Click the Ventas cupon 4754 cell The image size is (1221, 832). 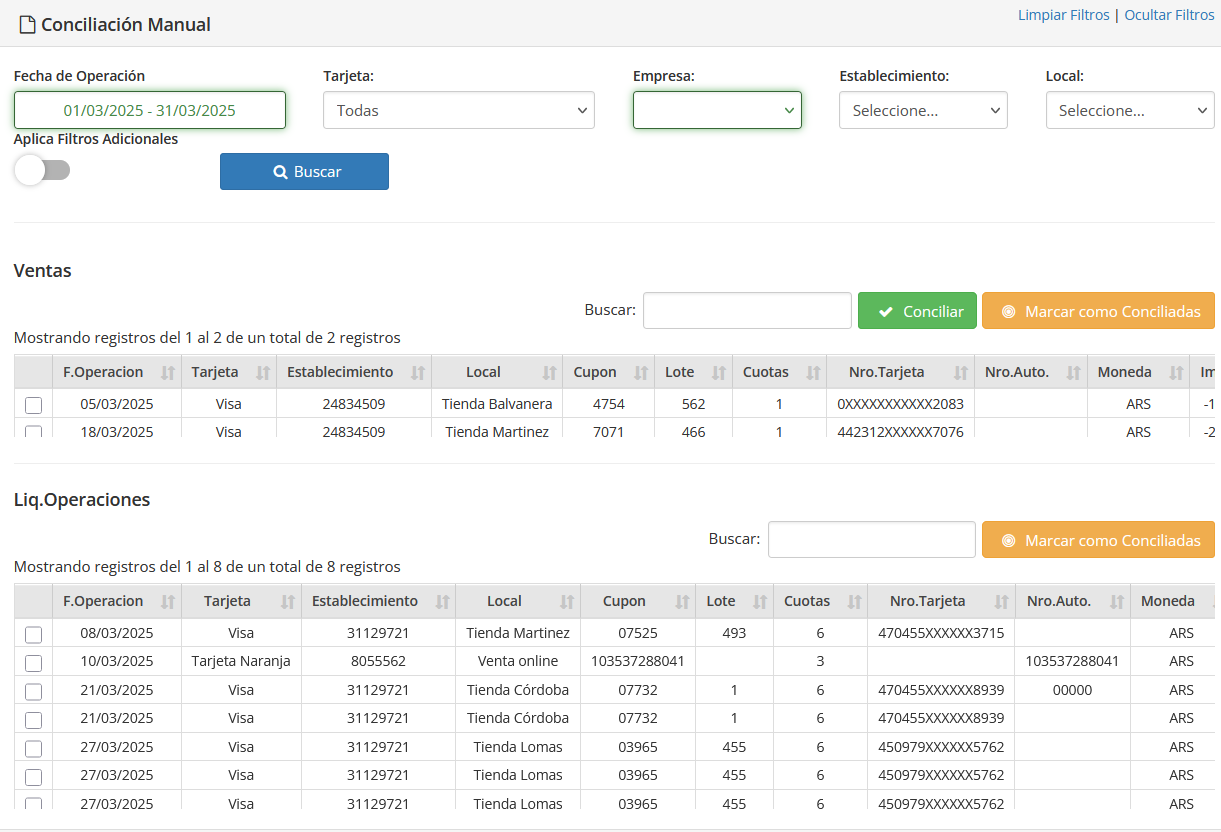pos(608,404)
